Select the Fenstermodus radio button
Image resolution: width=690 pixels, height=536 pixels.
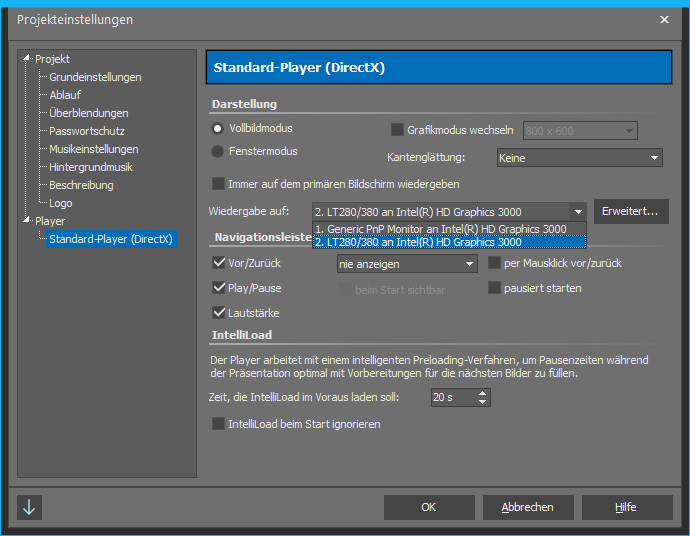tap(218, 151)
